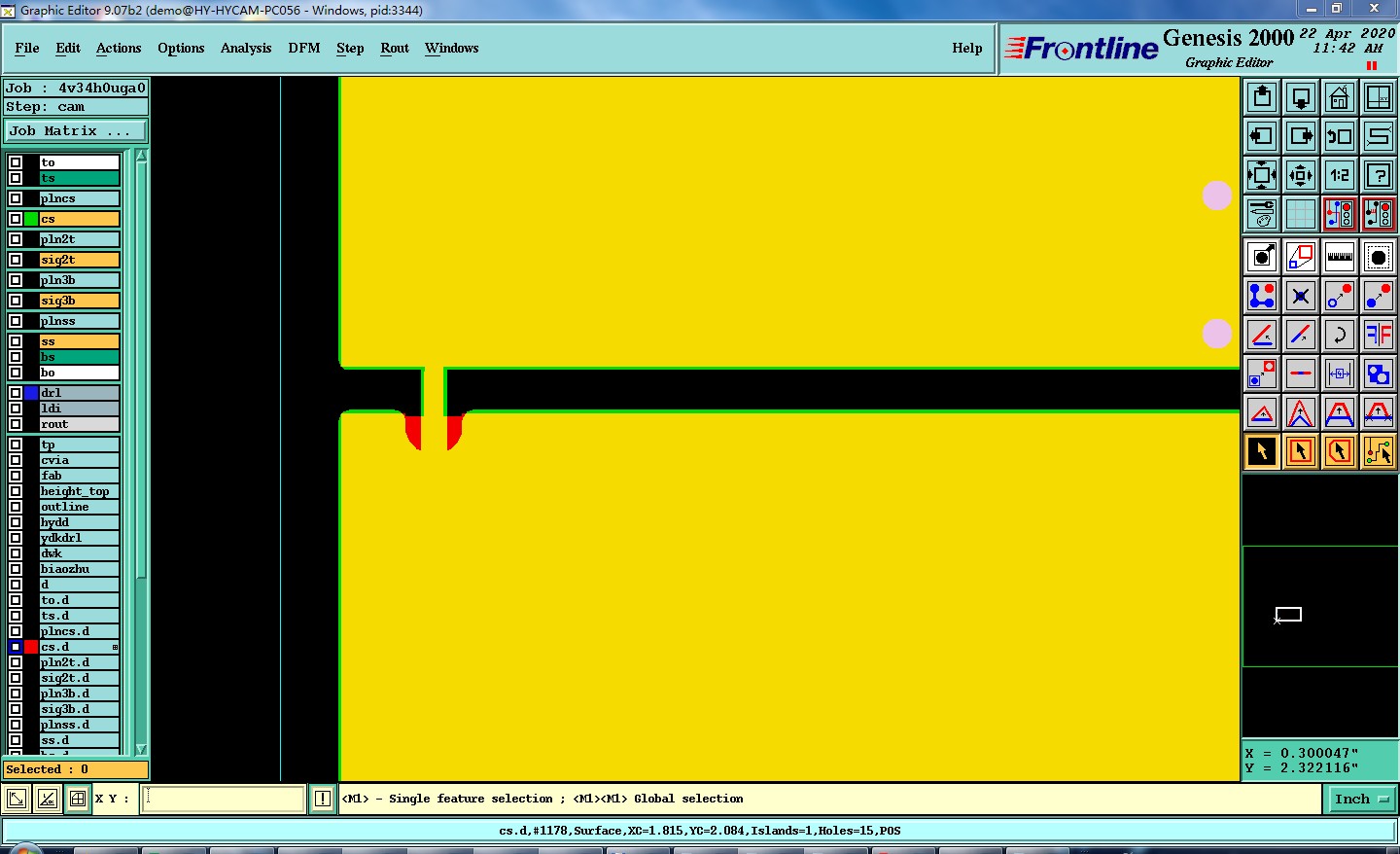Toggle the checkbox for layer cs
The width and height of the screenshot is (1400, 854).
[x=16, y=219]
